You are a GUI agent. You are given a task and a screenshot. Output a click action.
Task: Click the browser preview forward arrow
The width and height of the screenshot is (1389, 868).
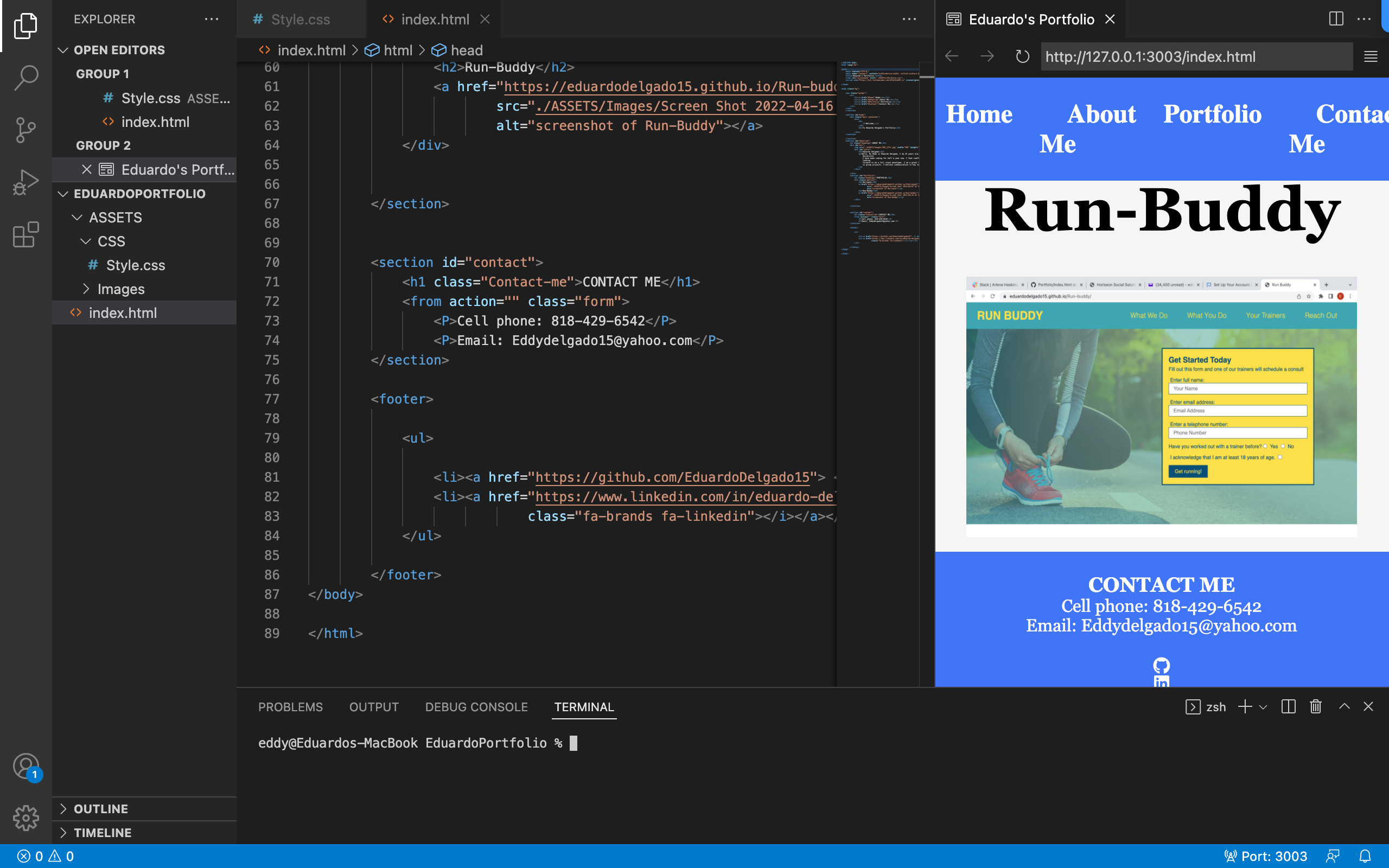pyautogui.click(x=986, y=56)
